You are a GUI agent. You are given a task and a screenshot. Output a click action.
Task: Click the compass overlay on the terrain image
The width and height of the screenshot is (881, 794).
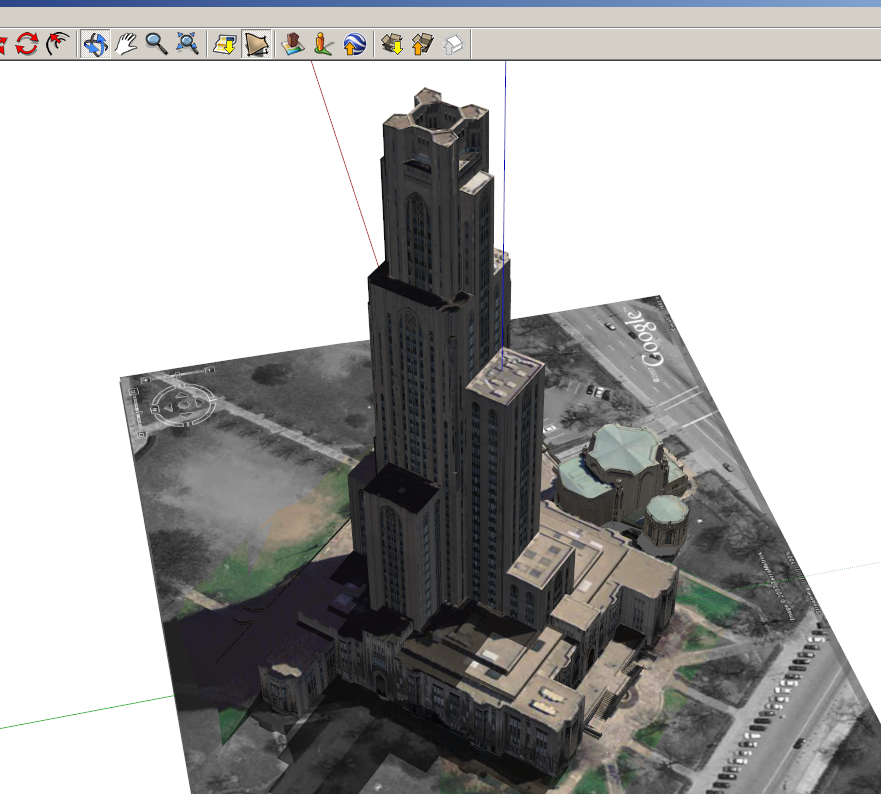(183, 405)
